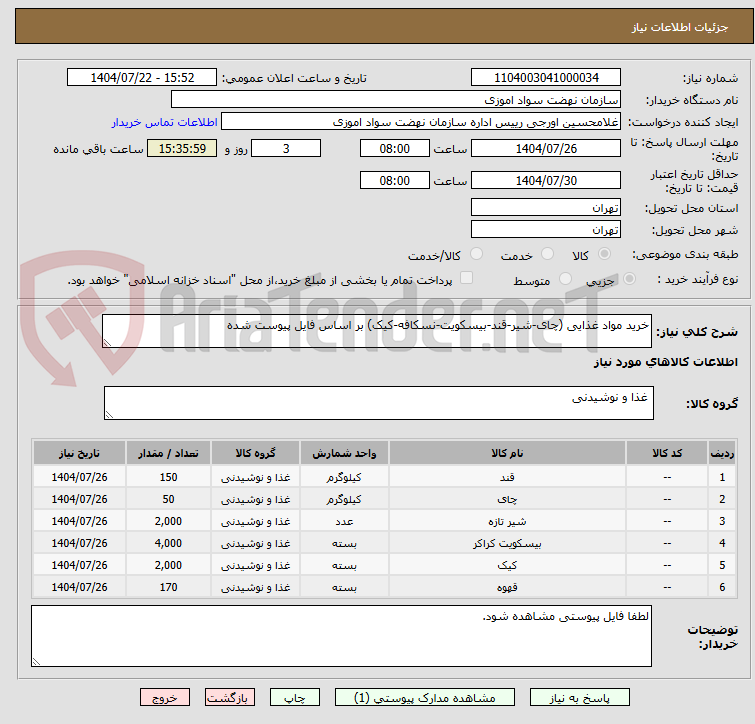Click the نام کالا column header
This screenshot has height=724, width=755.
pos(508,453)
